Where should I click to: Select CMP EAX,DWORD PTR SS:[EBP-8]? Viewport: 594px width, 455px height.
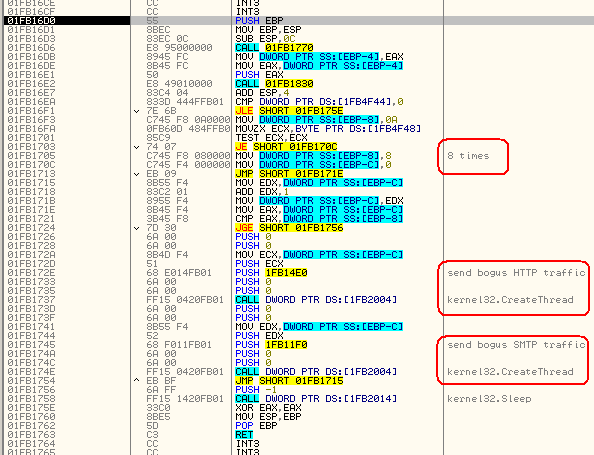tap(319, 219)
